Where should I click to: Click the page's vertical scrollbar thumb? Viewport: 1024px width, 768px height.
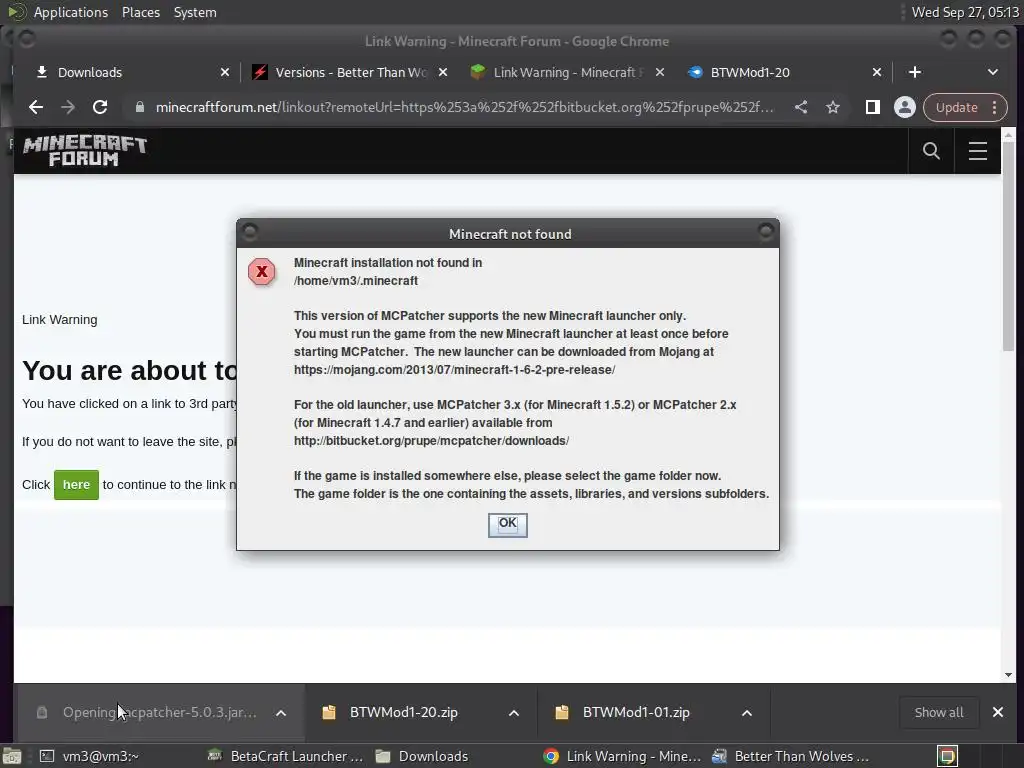point(1008,247)
